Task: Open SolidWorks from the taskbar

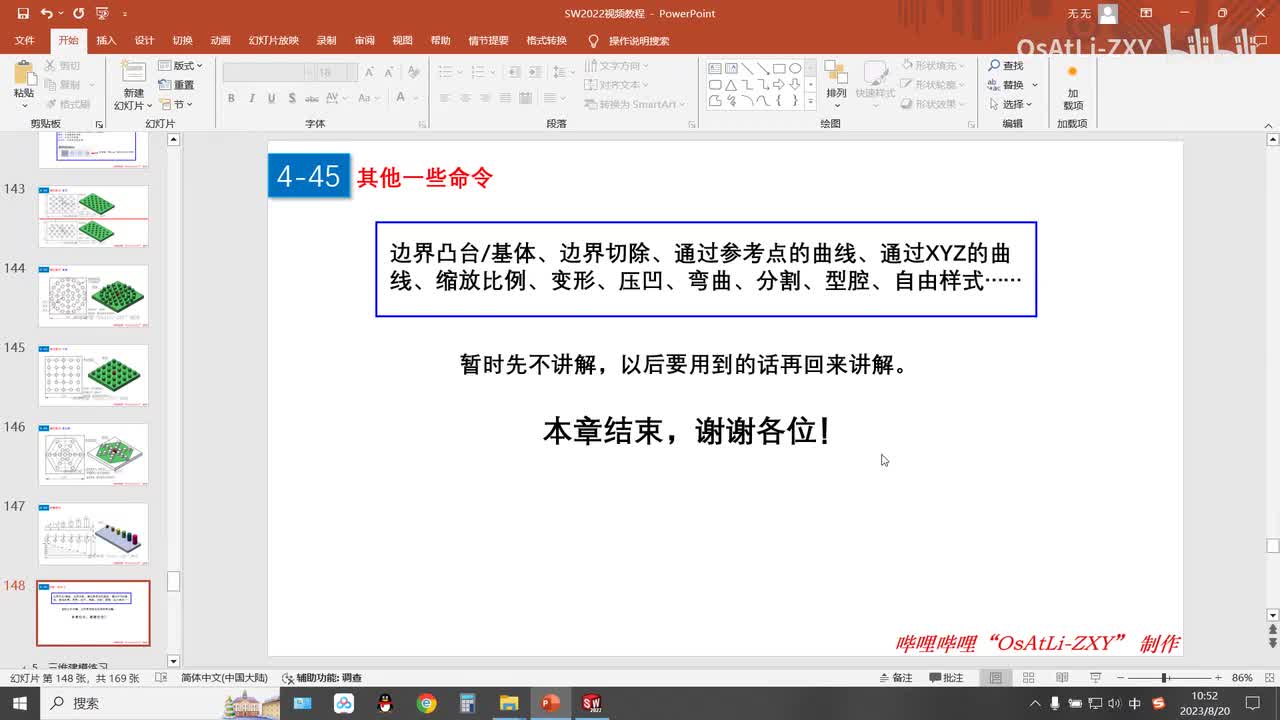Action: [x=592, y=703]
